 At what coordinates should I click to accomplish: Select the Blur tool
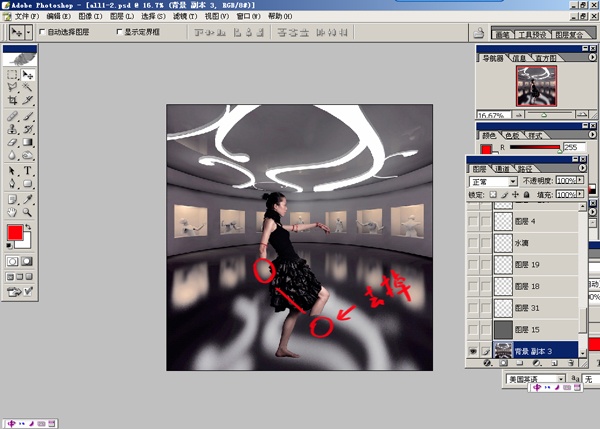[12, 155]
